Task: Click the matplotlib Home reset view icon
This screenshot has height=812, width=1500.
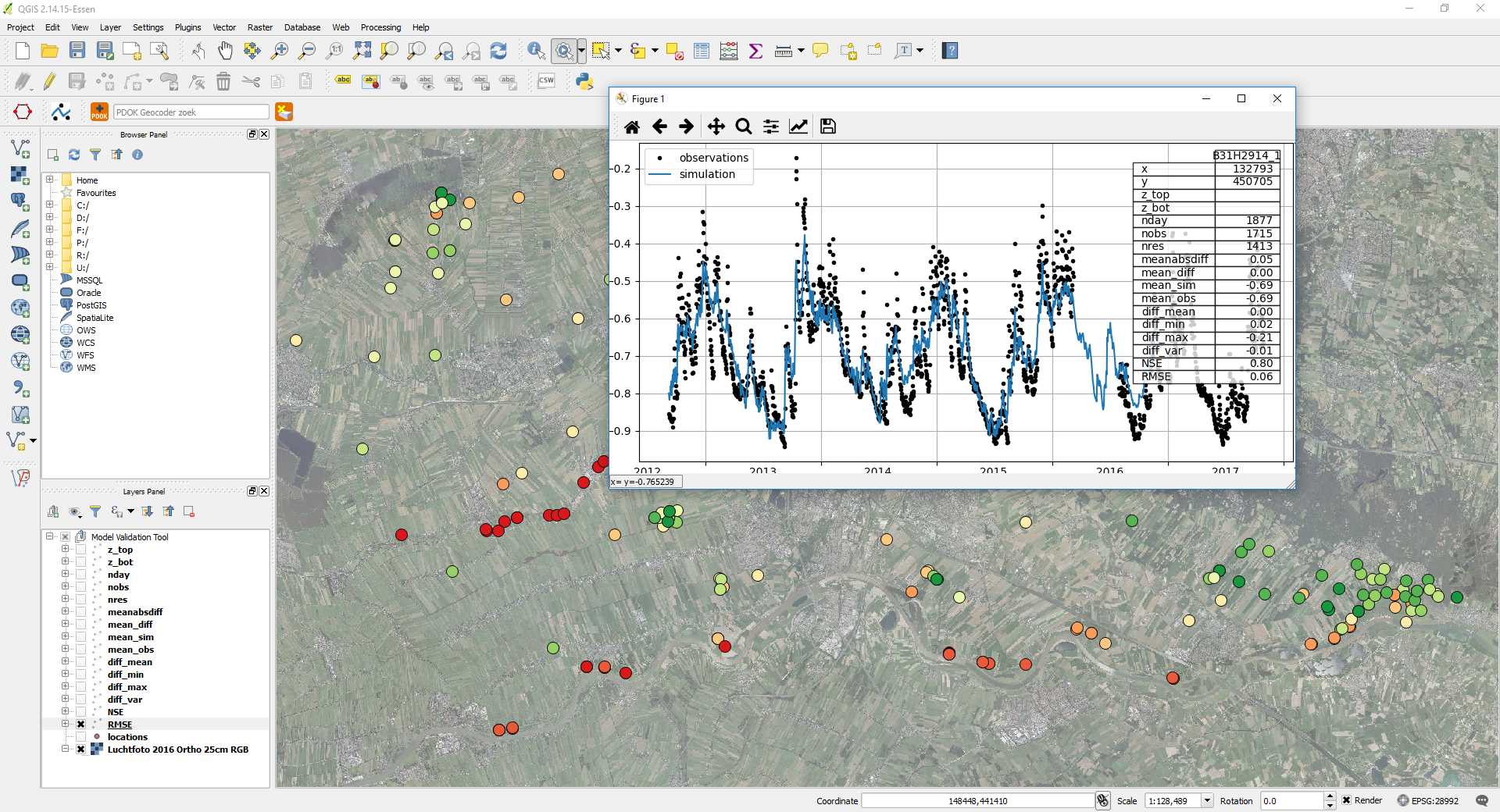Action: point(632,126)
